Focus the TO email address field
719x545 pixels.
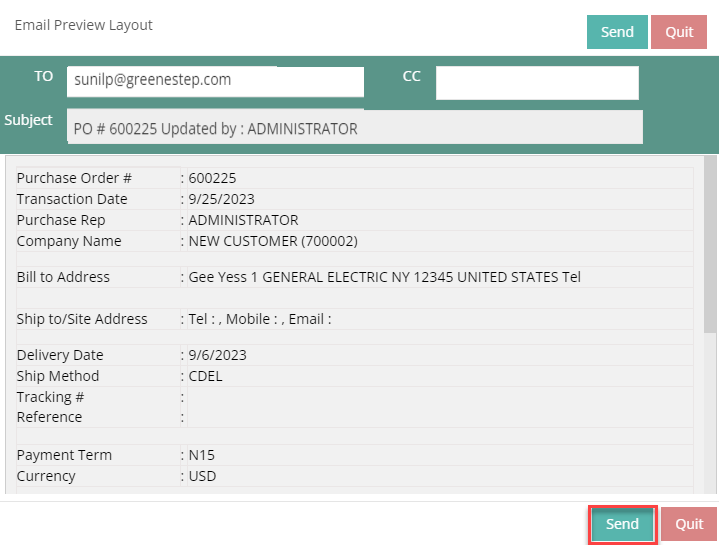pyautogui.click(x=215, y=81)
